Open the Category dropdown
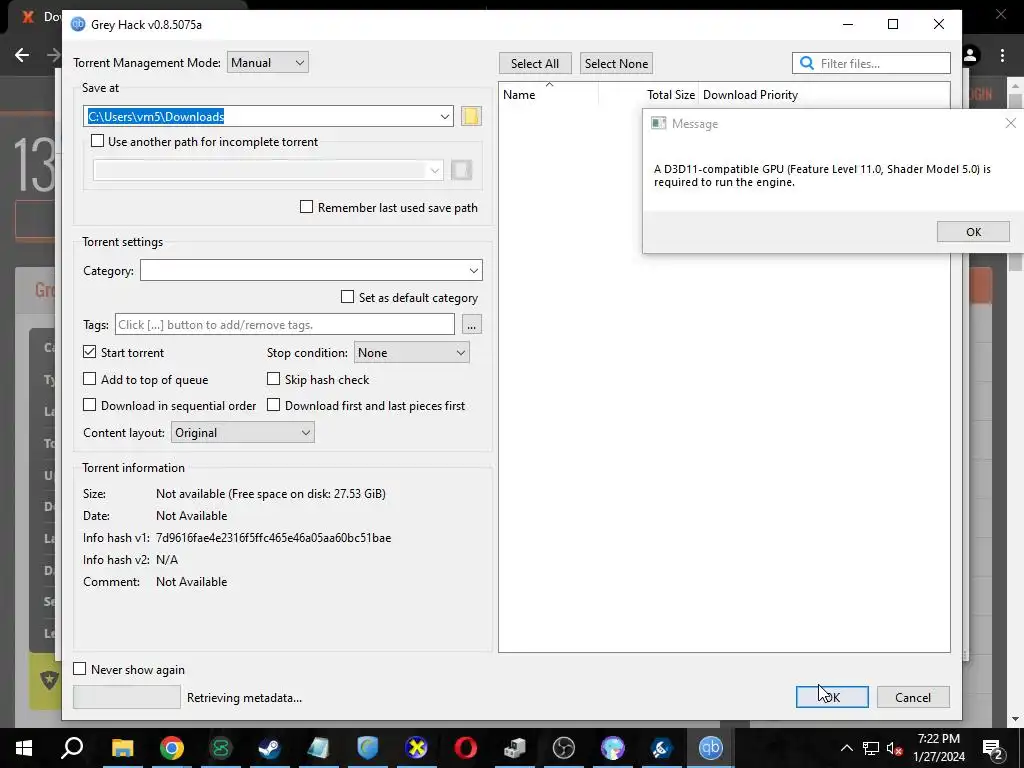1024x768 pixels. click(312, 270)
